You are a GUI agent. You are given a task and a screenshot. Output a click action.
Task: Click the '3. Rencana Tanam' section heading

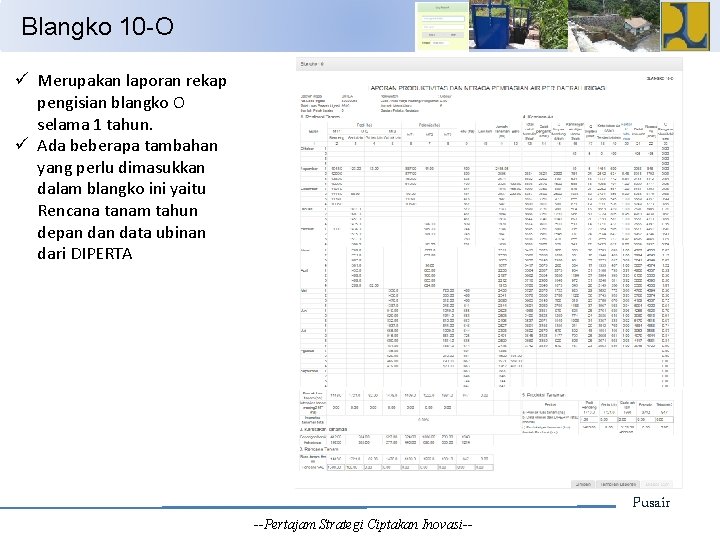[318, 449]
